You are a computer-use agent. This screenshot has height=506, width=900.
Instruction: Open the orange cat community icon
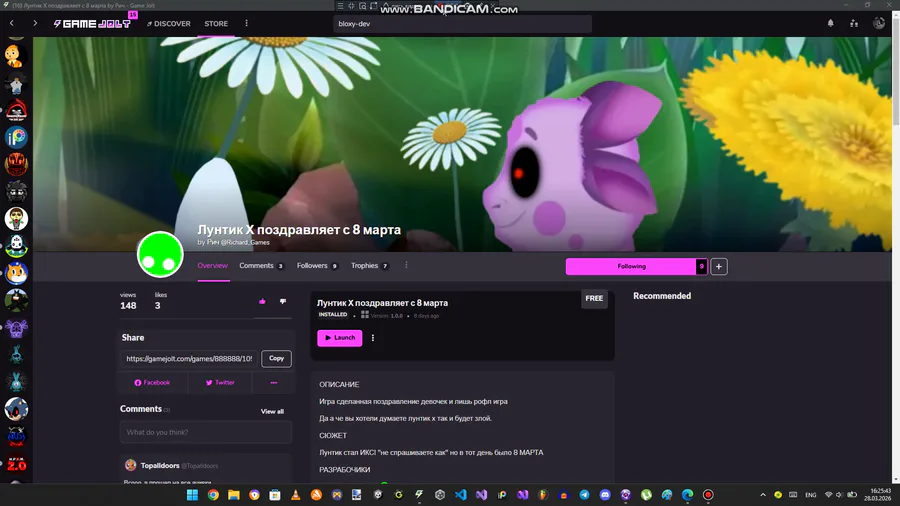(16, 273)
